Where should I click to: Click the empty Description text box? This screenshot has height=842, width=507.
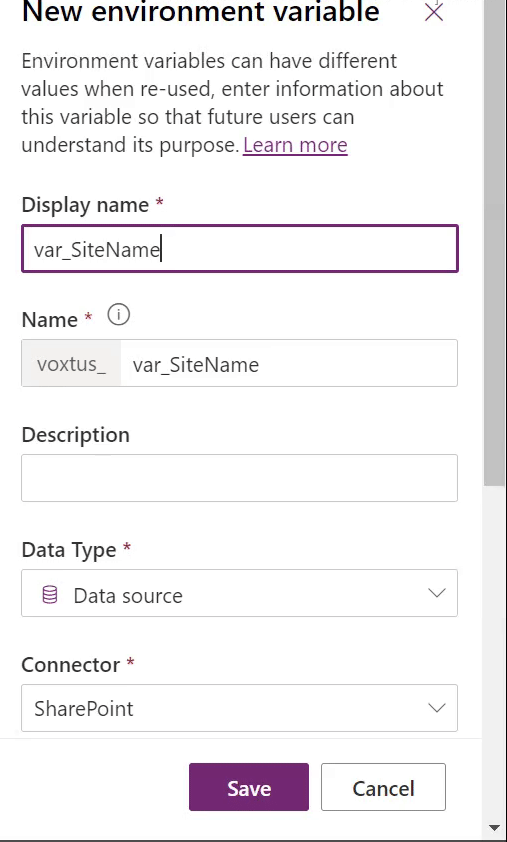point(240,478)
